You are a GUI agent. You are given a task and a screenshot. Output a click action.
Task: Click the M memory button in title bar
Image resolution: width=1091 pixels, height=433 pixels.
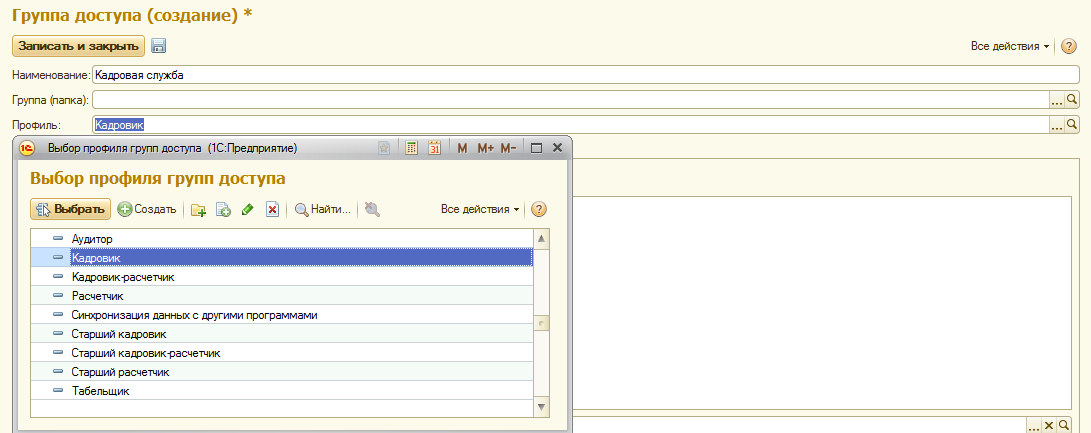point(462,148)
